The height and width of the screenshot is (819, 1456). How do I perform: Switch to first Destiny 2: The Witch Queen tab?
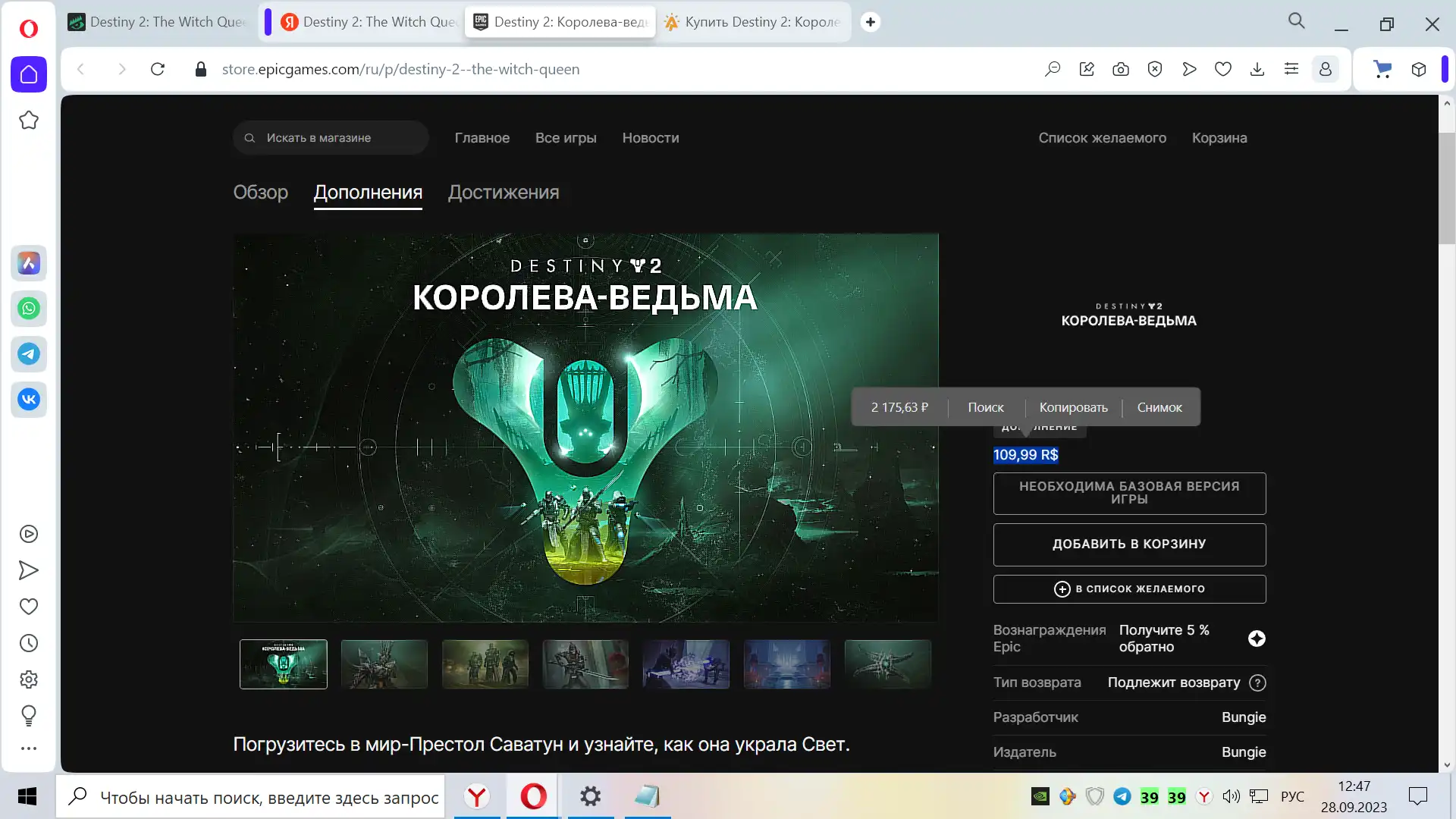click(158, 22)
